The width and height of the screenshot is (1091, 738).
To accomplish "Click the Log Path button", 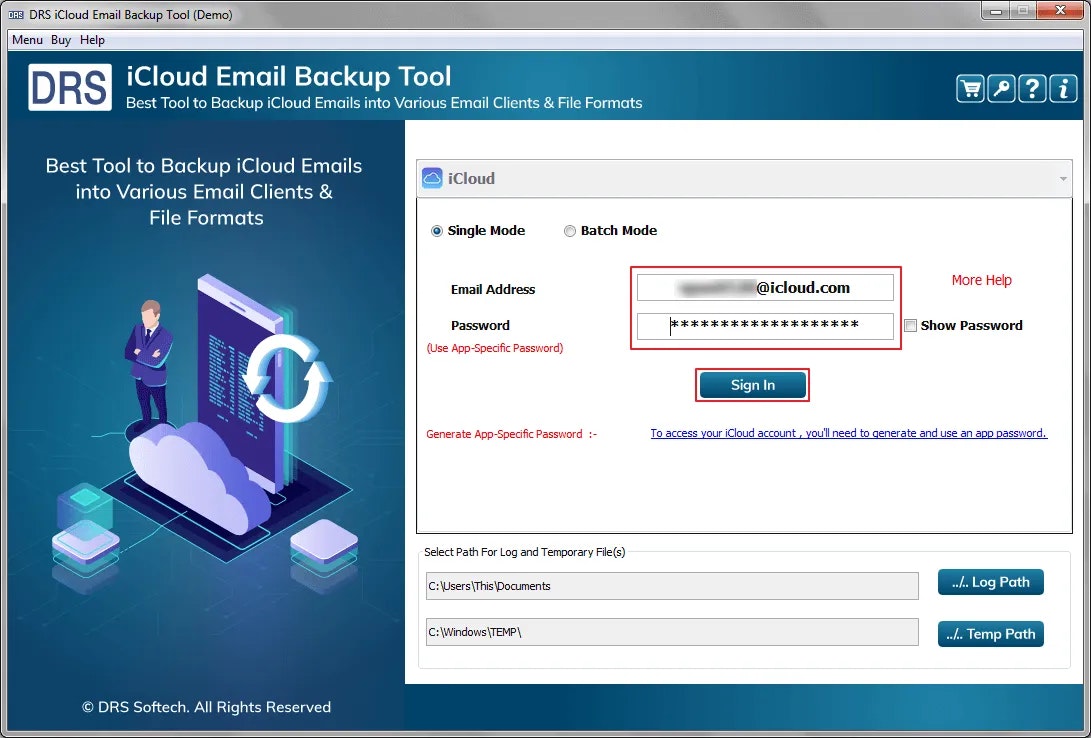I will [x=990, y=582].
